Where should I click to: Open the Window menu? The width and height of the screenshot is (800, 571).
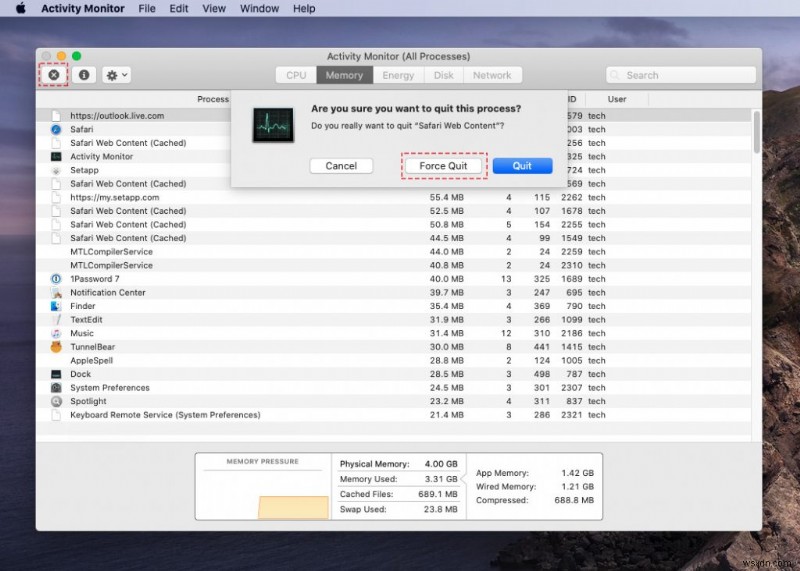click(259, 9)
